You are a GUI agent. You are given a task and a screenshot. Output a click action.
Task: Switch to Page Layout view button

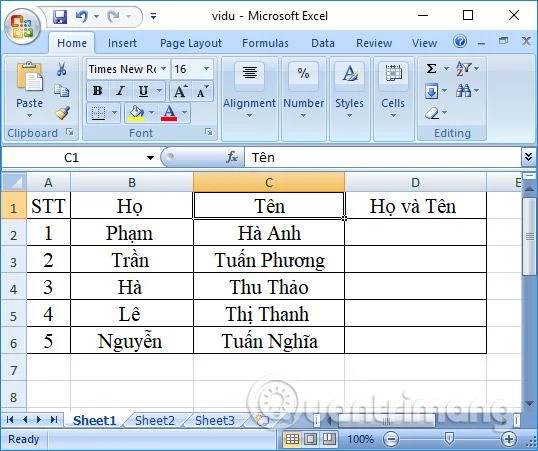(311, 439)
